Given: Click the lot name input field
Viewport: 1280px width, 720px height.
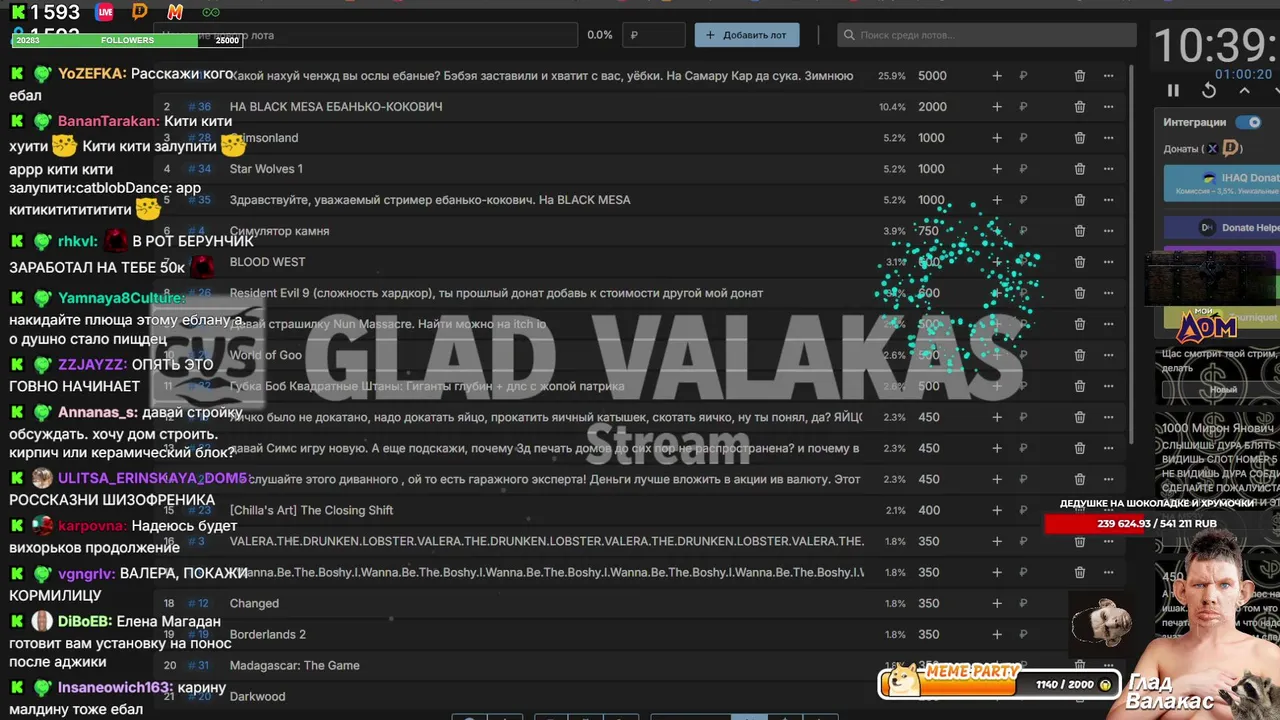Looking at the screenshot, I should pos(366,35).
